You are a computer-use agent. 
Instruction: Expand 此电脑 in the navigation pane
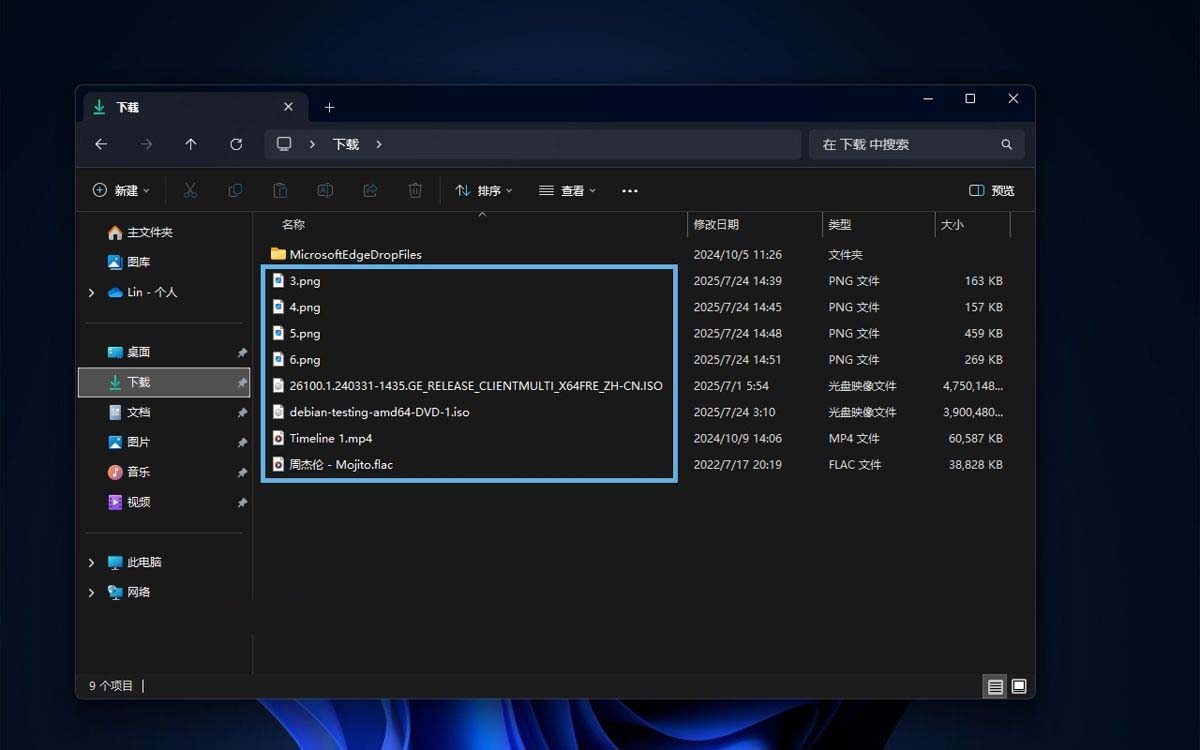91,562
